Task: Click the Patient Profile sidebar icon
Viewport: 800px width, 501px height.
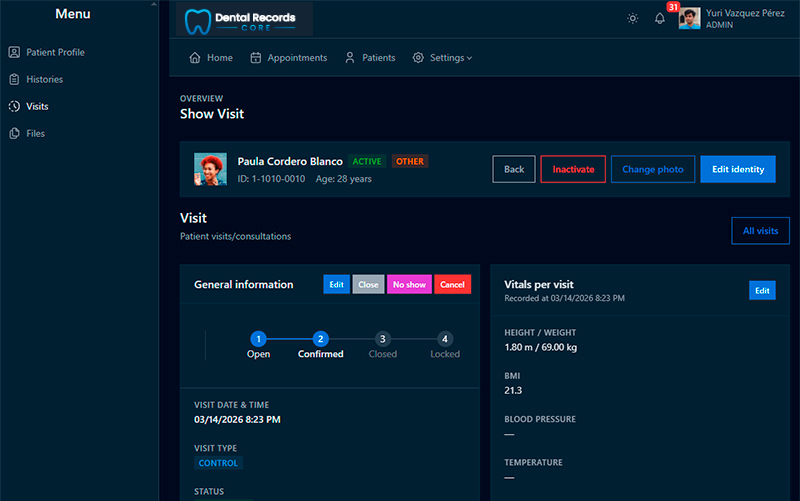Action: (14, 52)
